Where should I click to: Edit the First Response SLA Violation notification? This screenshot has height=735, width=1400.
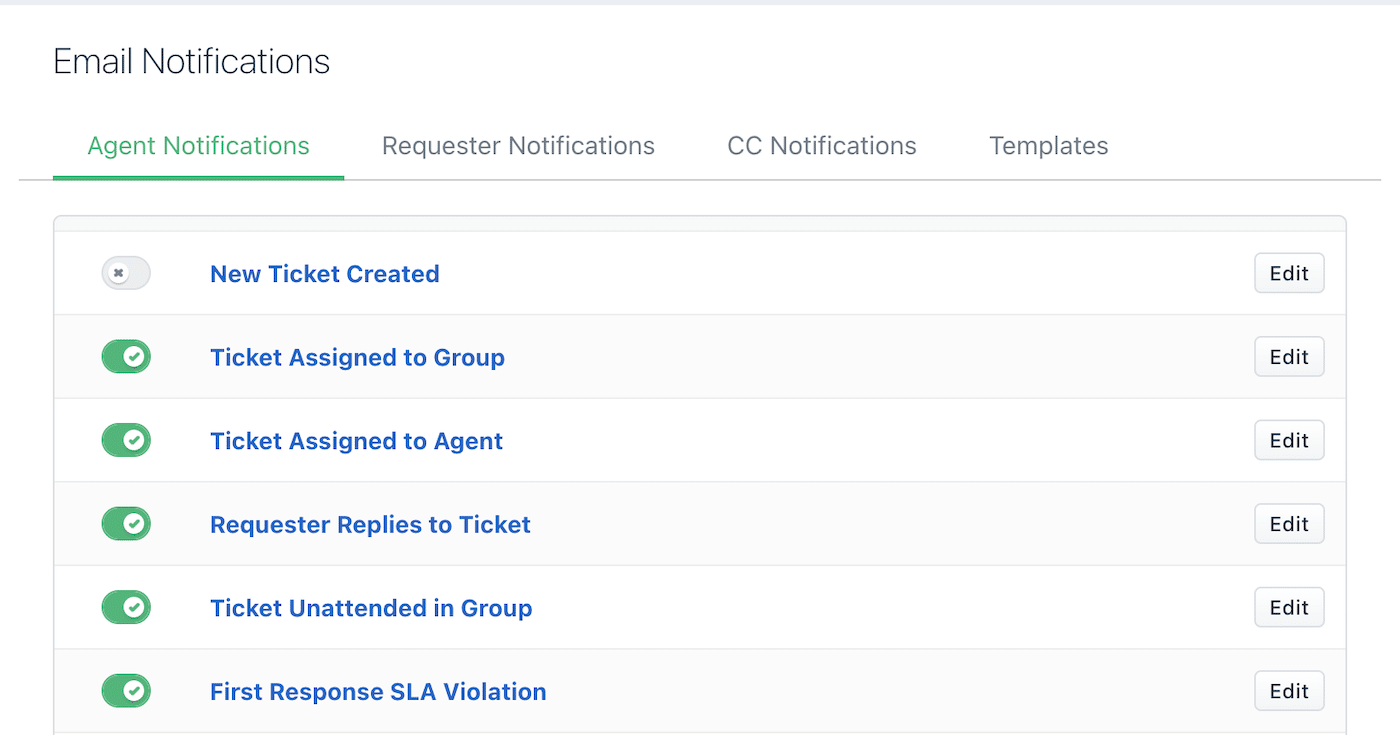[1288, 690]
